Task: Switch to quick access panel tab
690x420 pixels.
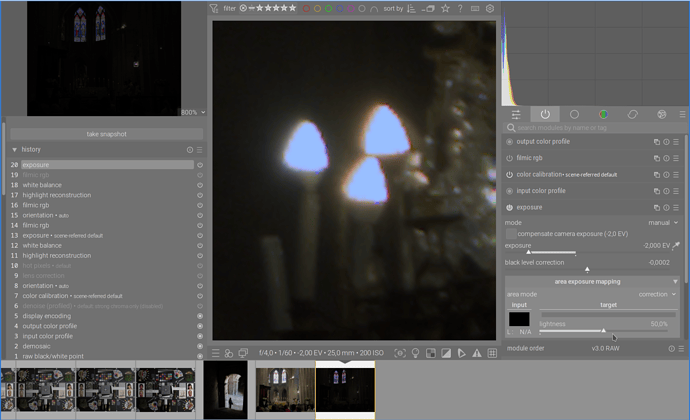Action: 516,114
